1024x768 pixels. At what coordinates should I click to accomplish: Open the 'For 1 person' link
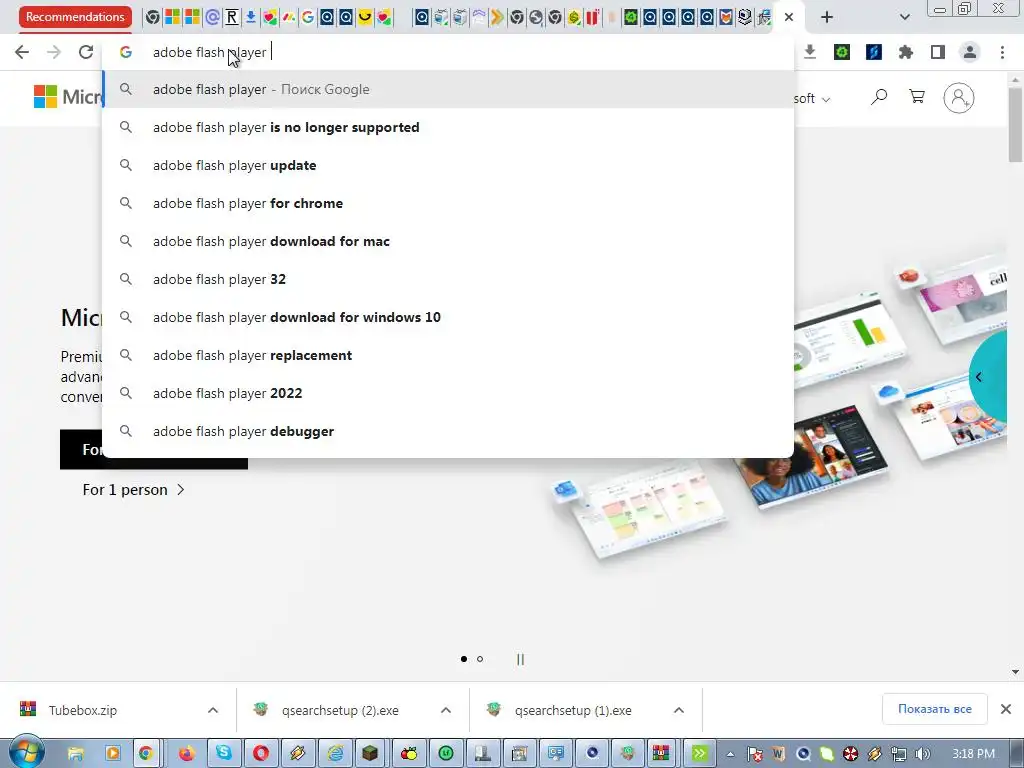click(x=133, y=490)
